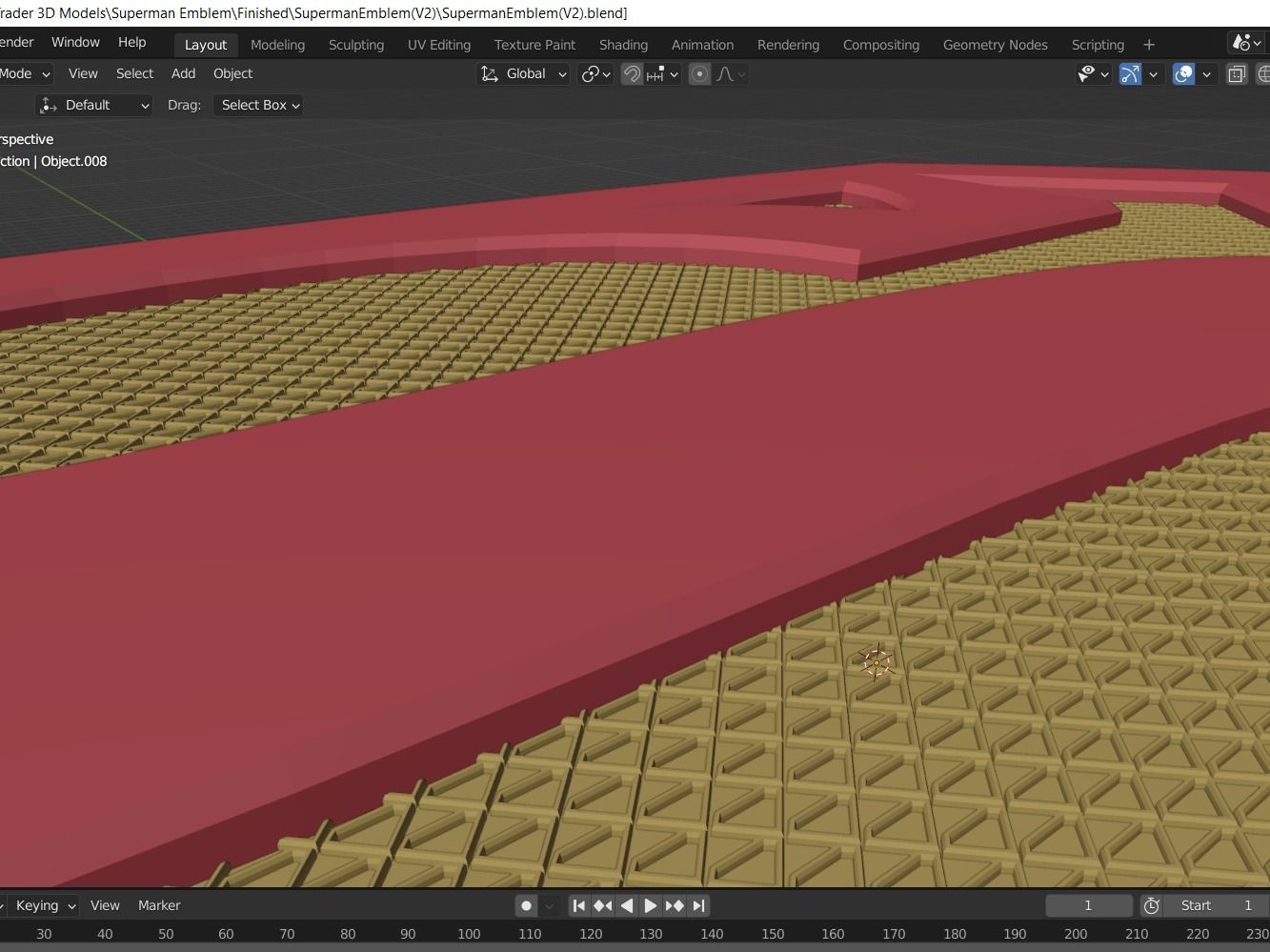The image size is (1270, 952).
Task: Click the current frame number field
Action: point(1088,905)
